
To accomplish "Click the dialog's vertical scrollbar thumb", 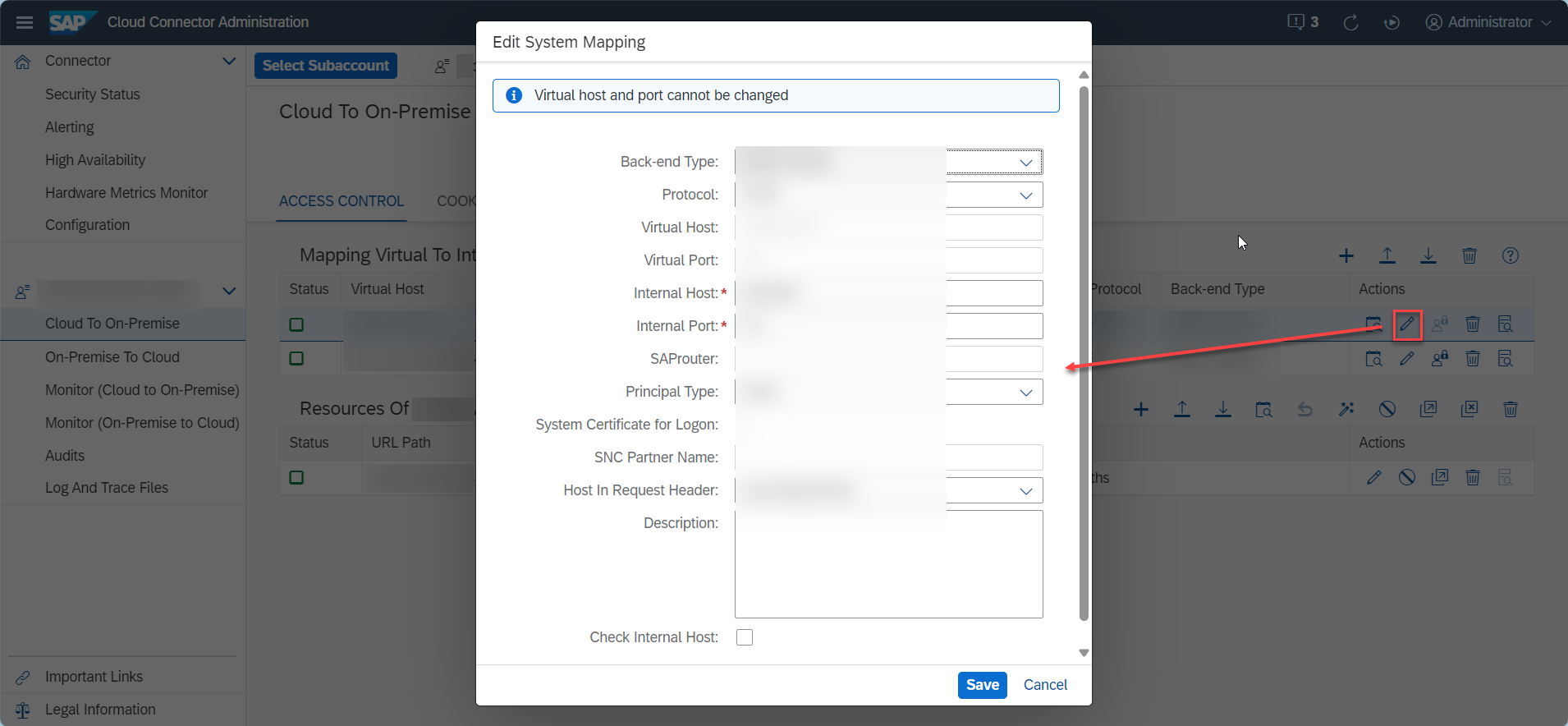I will [1084, 353].
